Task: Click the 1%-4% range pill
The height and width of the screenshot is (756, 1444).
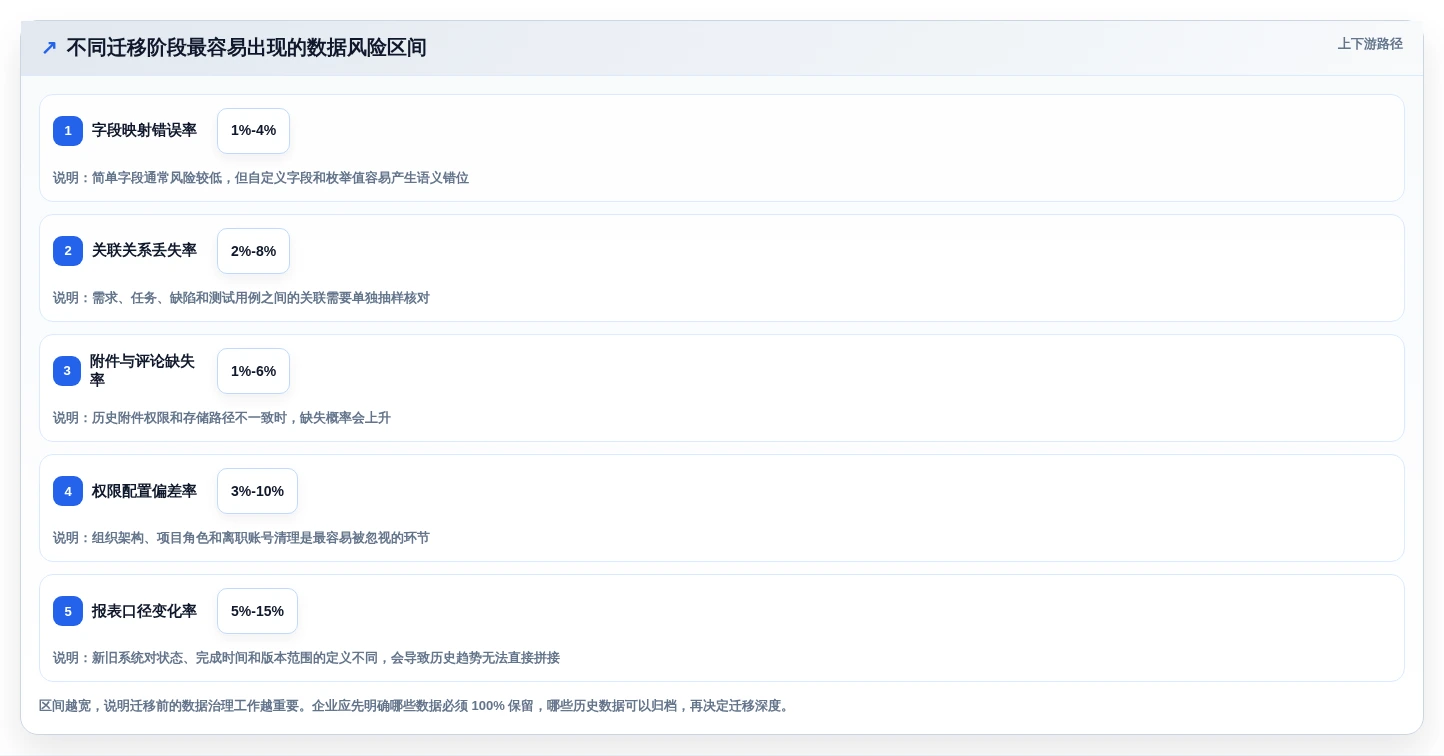Action: (253, 131)
